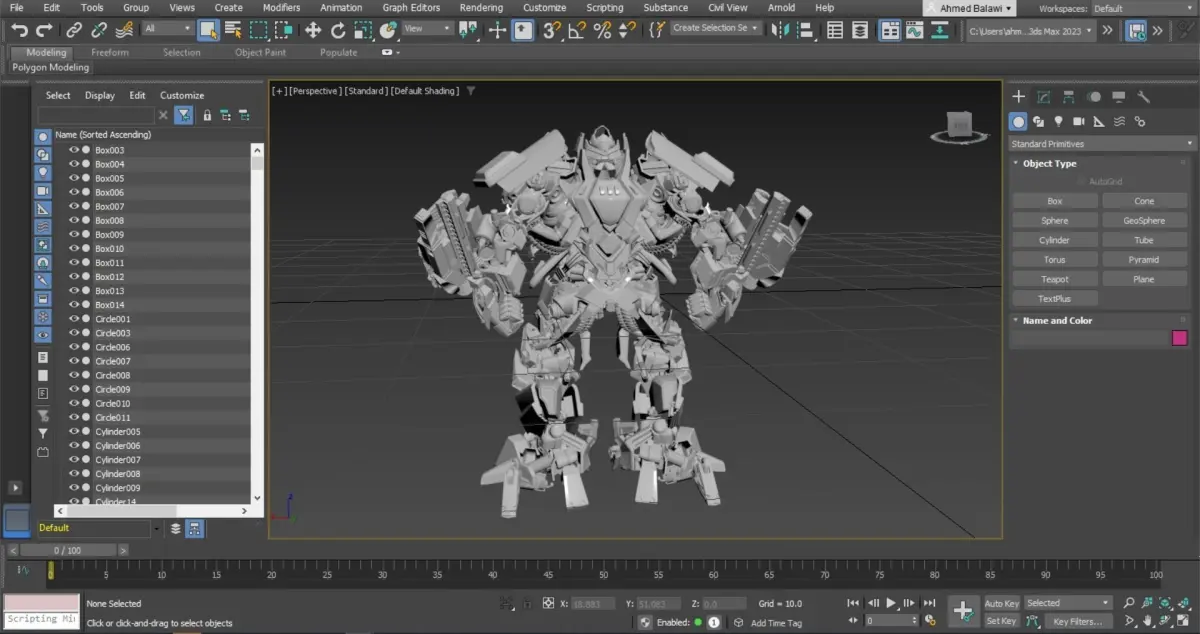1200x634 pixels.
Task: Open the Curve Editor icon
Action: pos(914,30)
